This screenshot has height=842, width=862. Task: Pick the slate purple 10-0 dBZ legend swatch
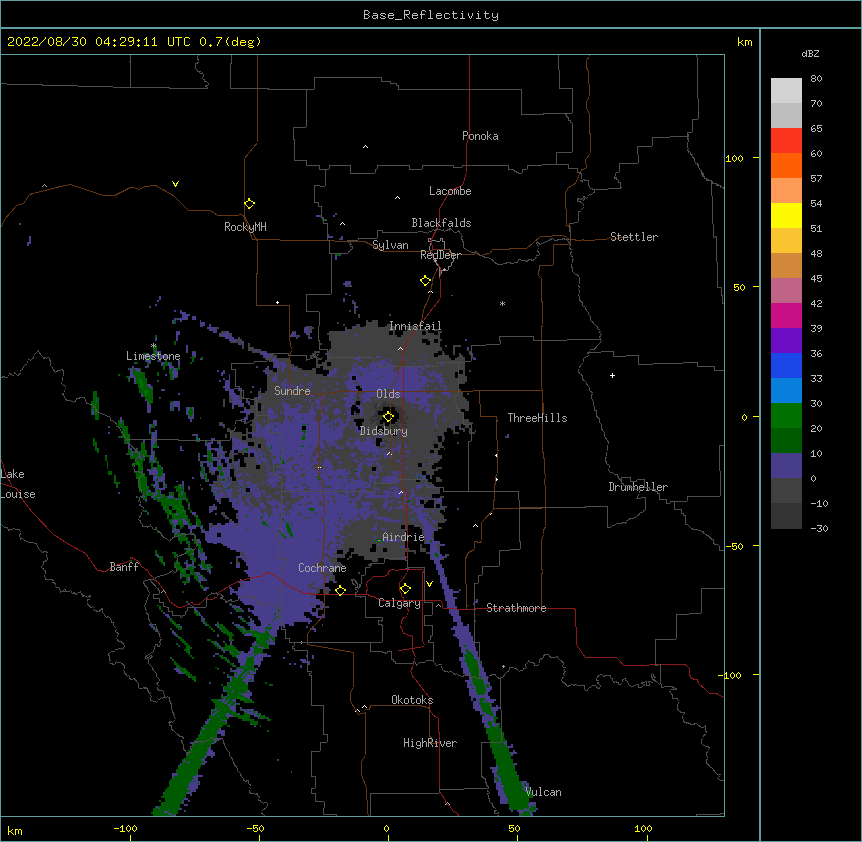click(x=786, y=466)
